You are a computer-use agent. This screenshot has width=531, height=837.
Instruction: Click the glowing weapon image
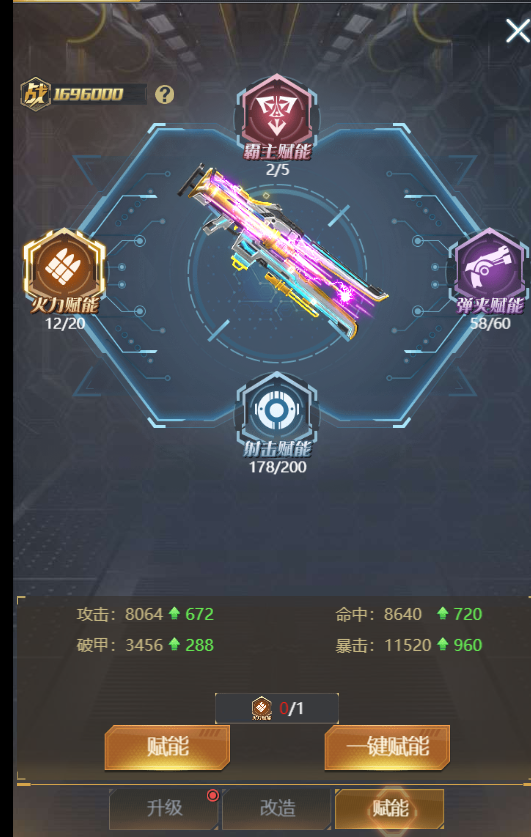[283, 251]
